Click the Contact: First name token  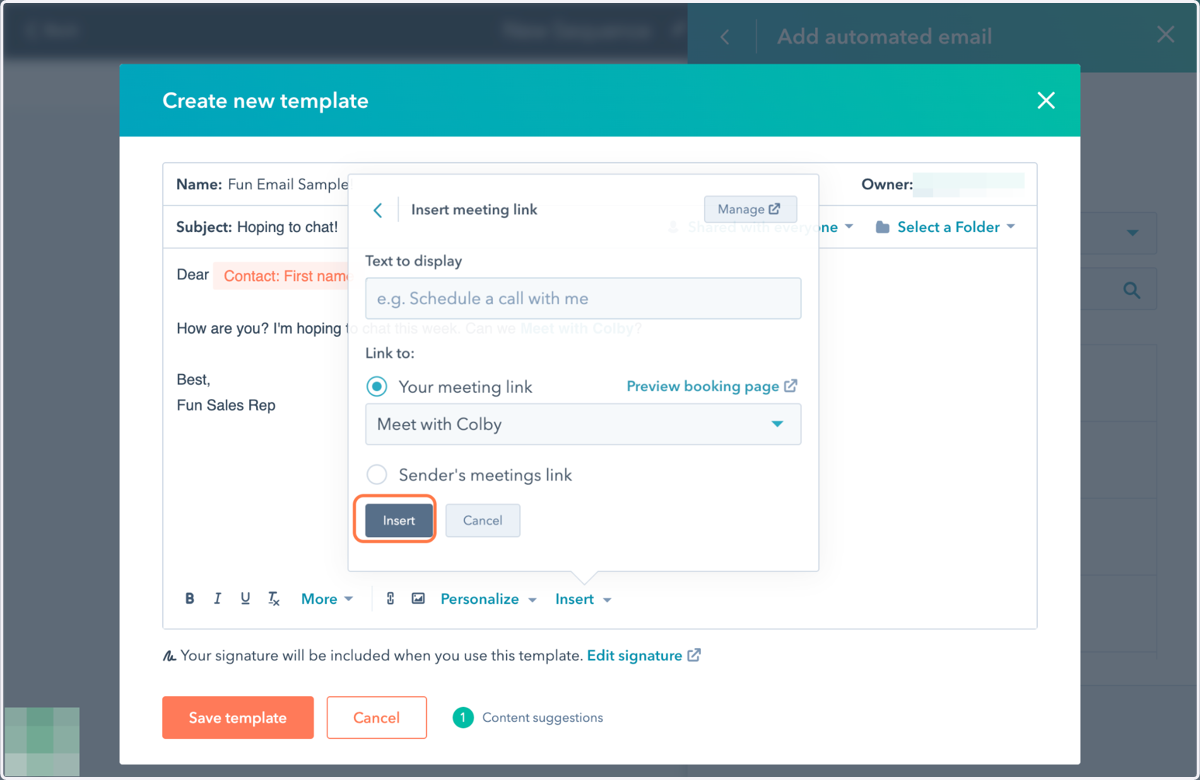[283, 276]
